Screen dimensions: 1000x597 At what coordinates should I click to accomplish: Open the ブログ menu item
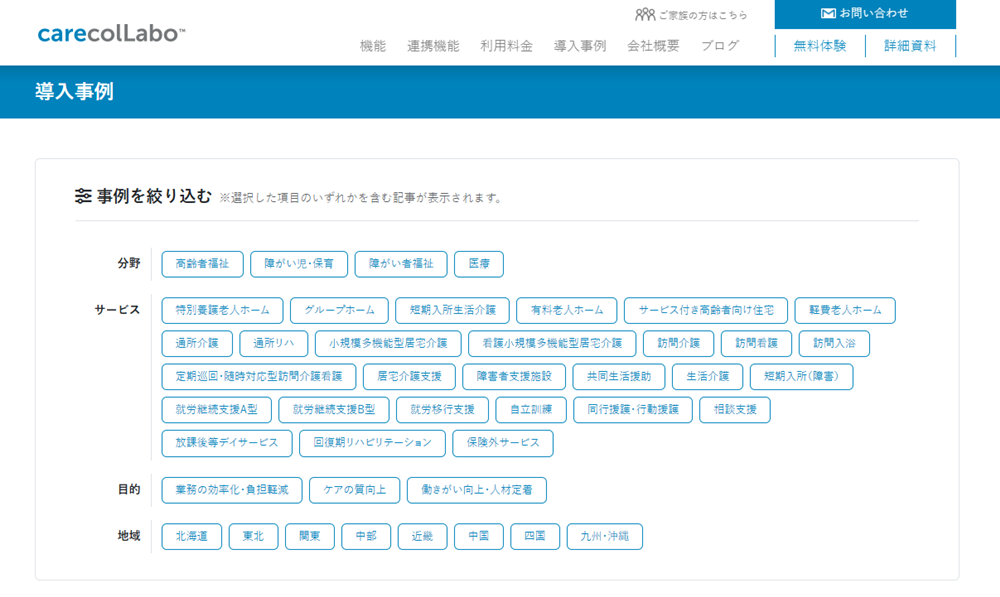coord(720,46)
